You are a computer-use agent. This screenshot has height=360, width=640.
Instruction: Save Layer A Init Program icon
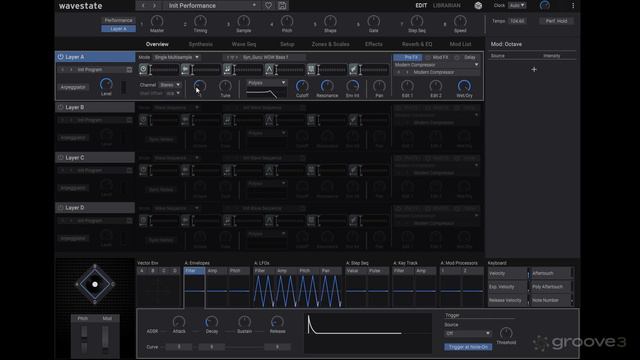click(129, 70)
